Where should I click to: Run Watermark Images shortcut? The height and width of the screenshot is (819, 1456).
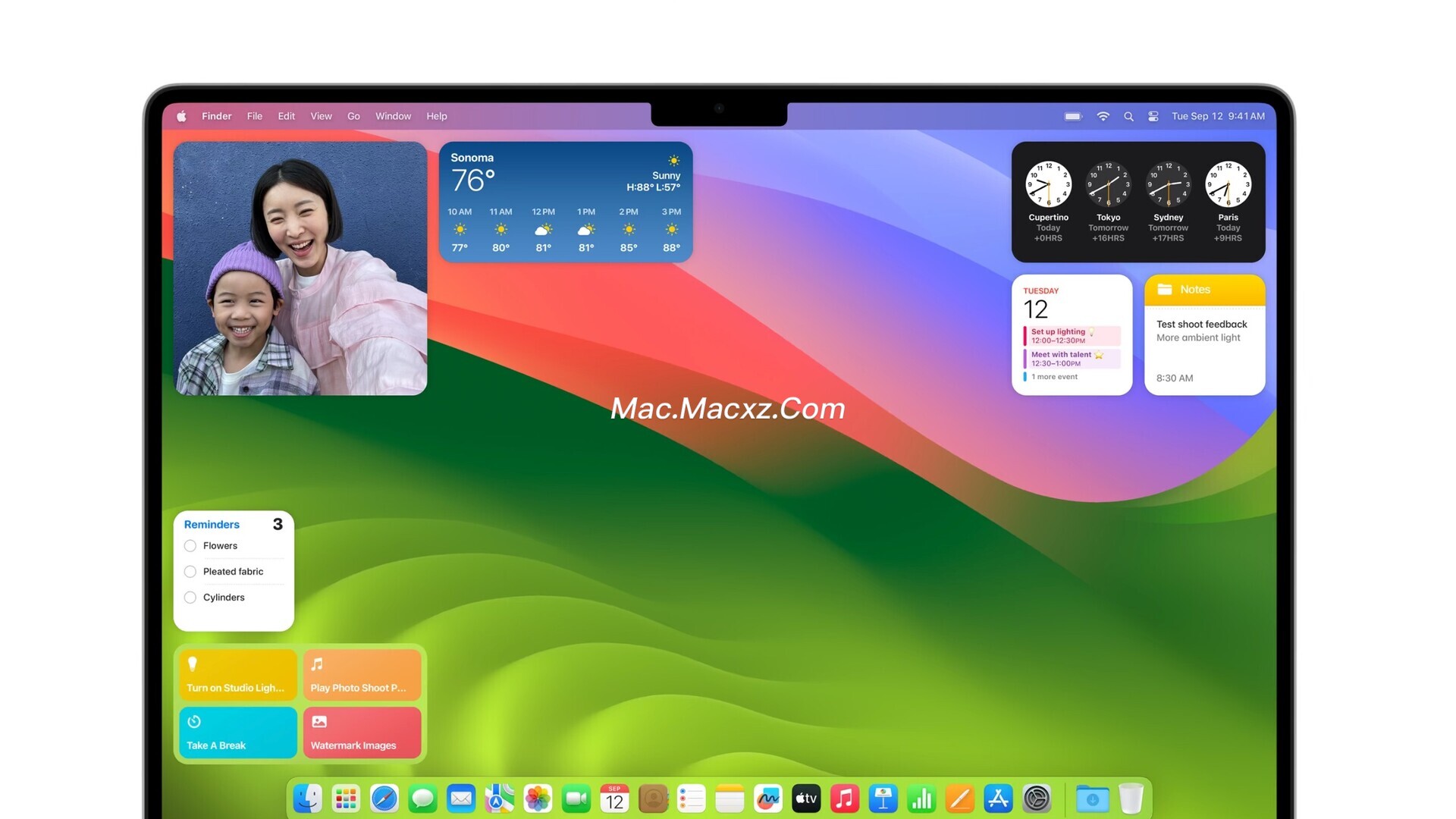(362, 733)
